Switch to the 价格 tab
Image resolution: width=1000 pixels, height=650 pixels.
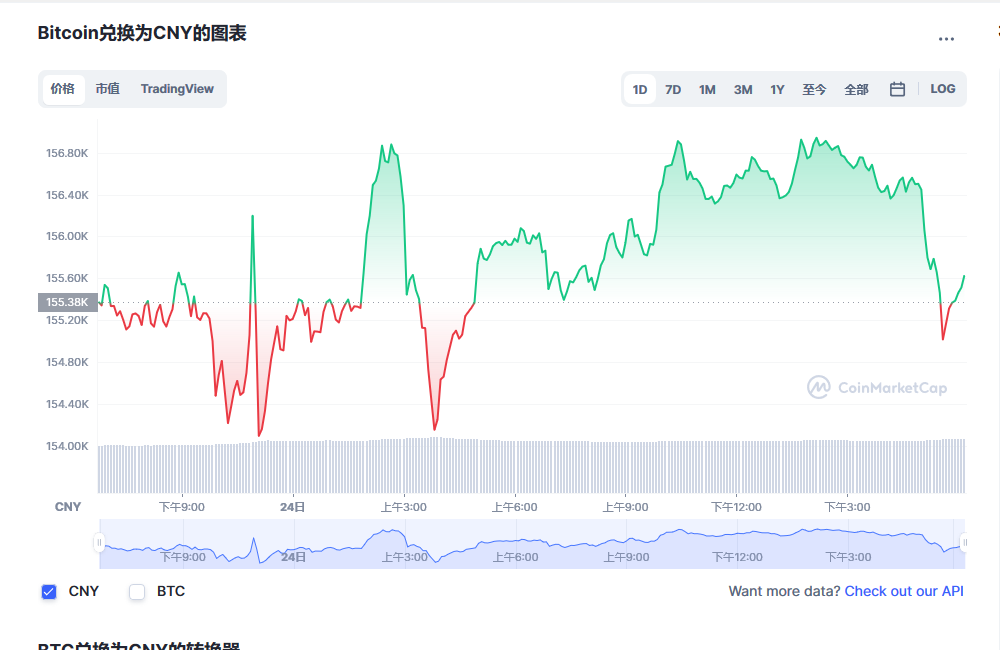click(63, 89)
